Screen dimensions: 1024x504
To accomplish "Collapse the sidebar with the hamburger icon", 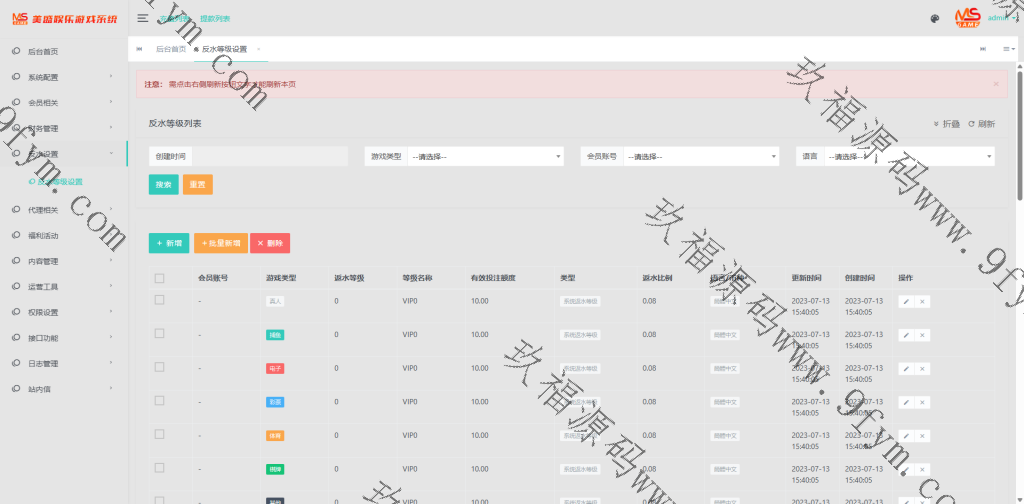I will tap(143, 18).
